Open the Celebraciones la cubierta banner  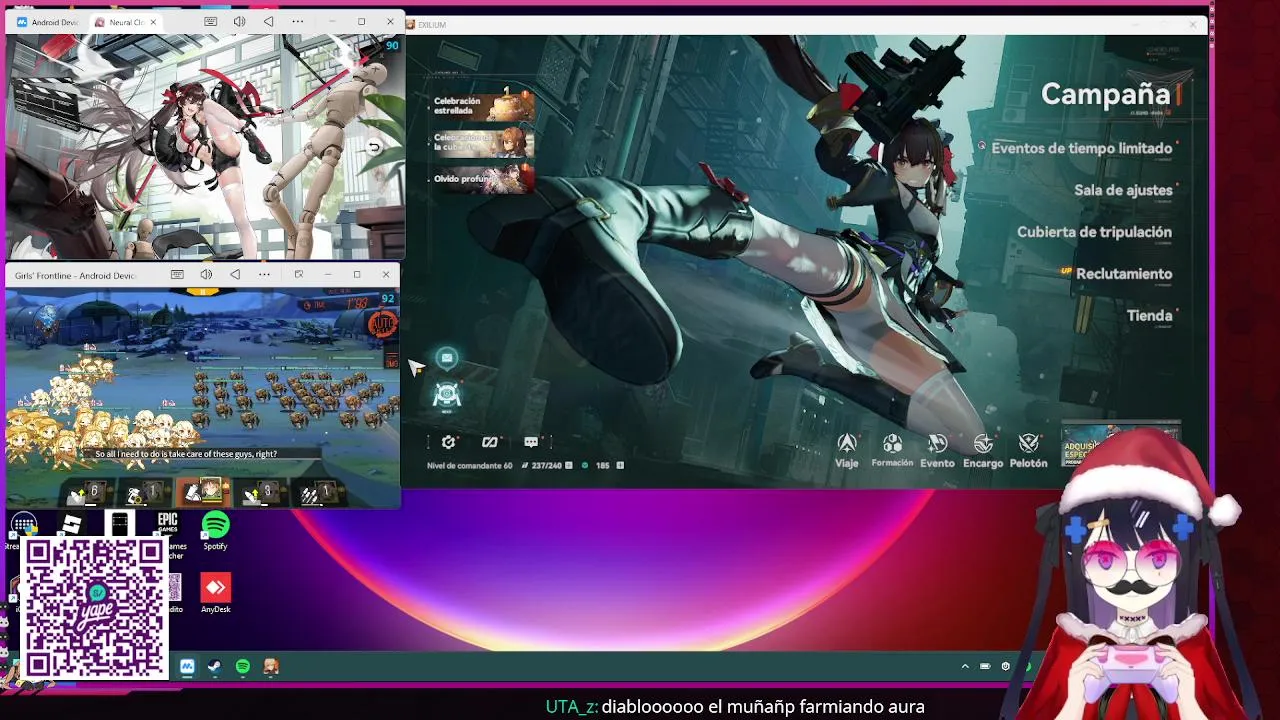[482, 142]
